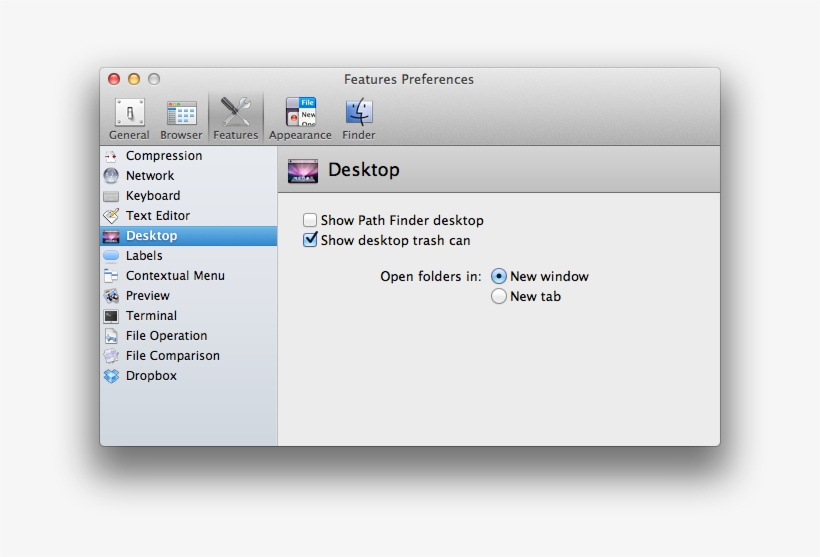The image size is (820, 557).
Task: Open the Browser preferences toolbar icon
Action: 181,113
